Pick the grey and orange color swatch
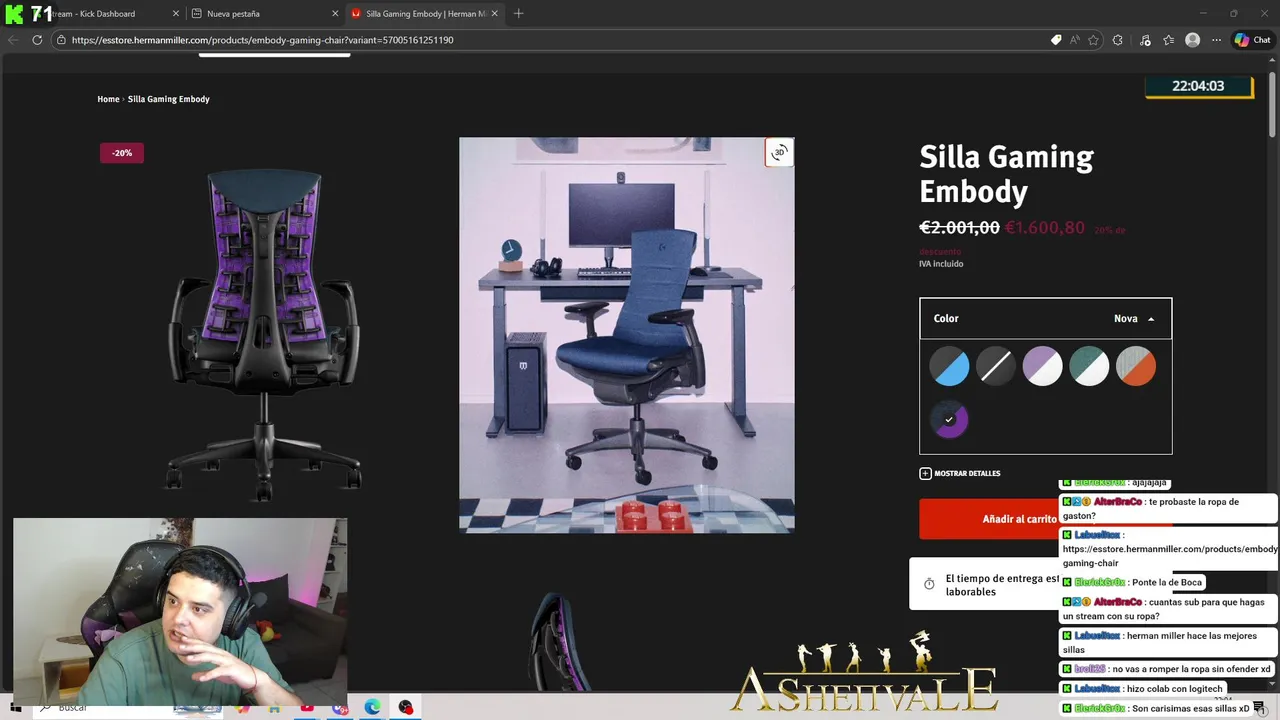This screenshot has height=720, width=1280. [1135, 366]
